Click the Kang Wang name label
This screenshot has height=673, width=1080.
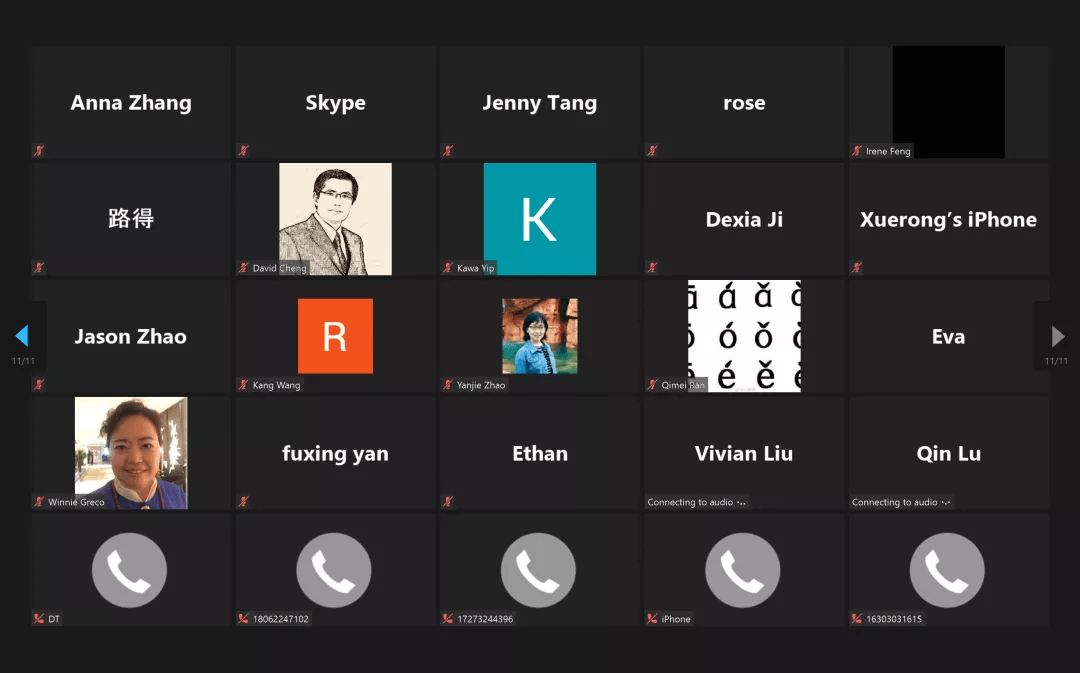click(276, 385)
